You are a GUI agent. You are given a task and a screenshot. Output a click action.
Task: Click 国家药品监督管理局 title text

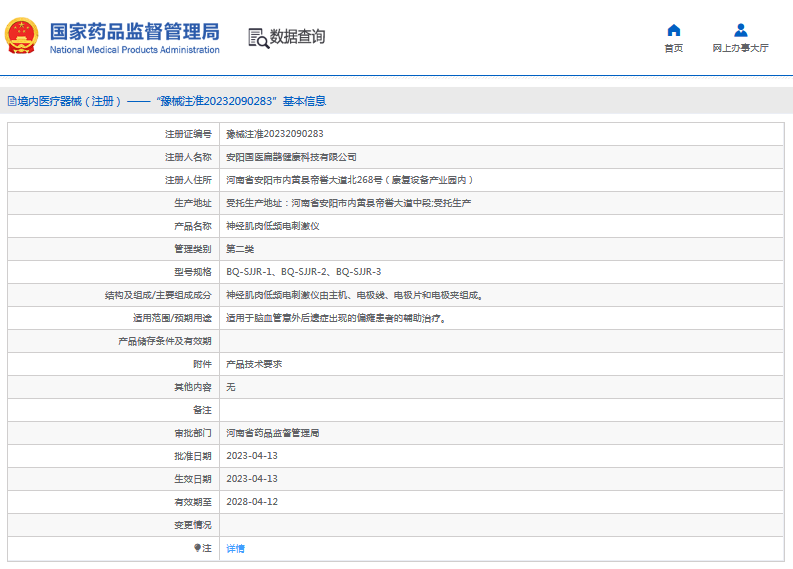tap(135, 31)
